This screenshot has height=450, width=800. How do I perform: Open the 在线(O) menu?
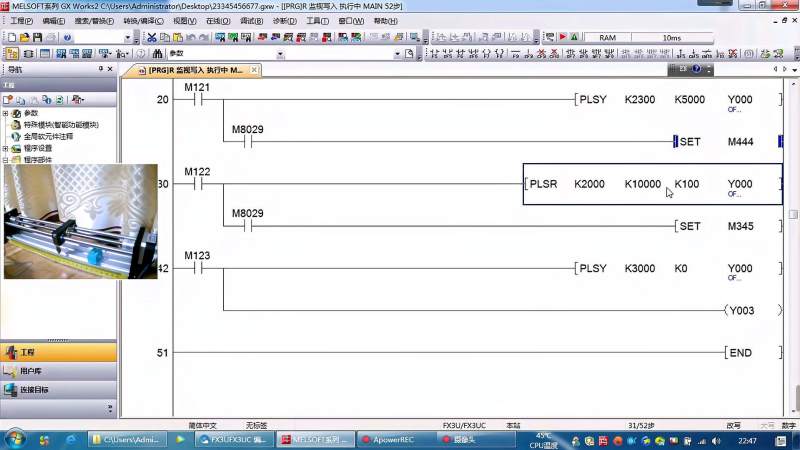[x=217, y=20]
